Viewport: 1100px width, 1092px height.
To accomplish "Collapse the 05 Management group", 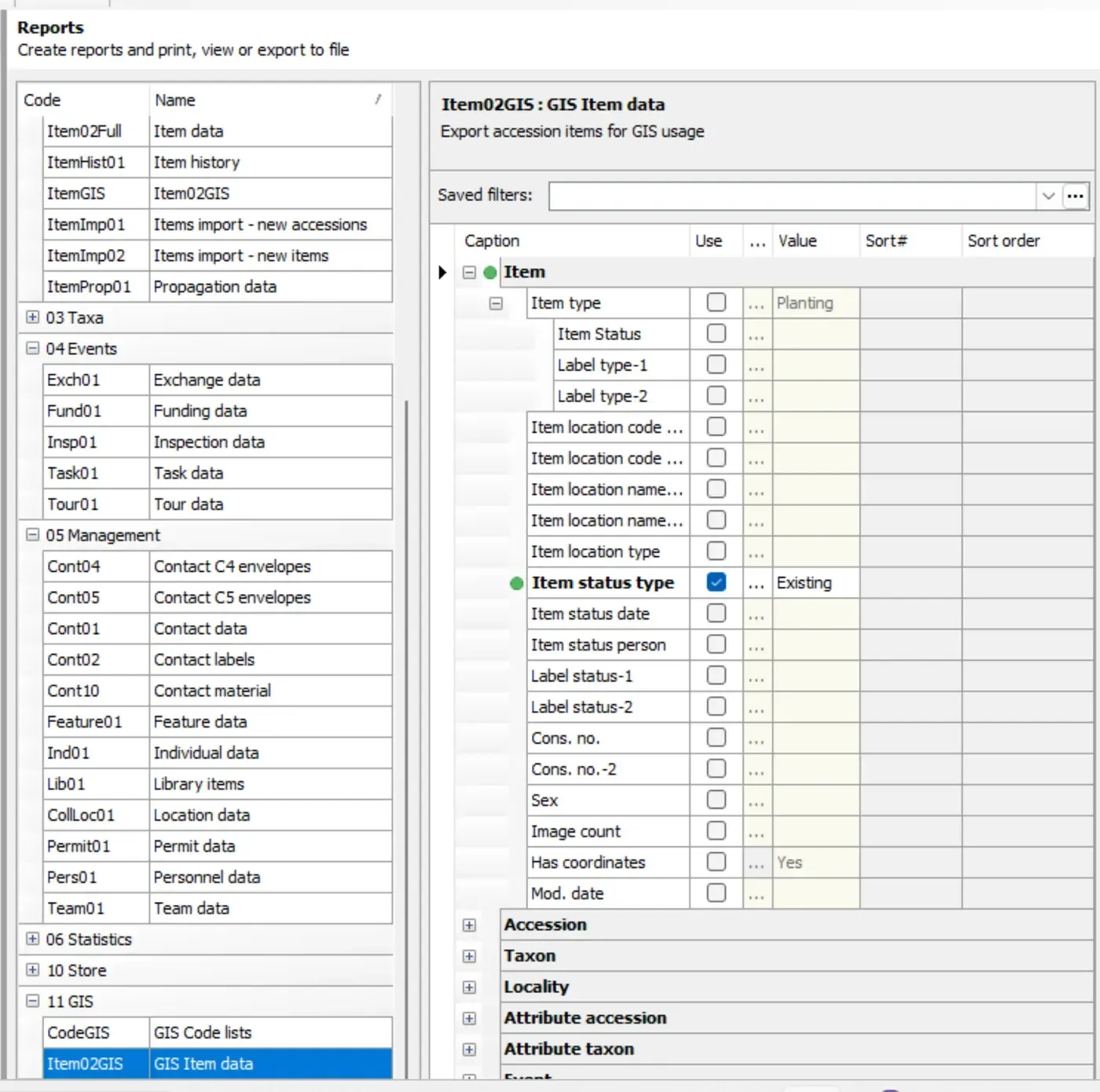I will 32,535.
